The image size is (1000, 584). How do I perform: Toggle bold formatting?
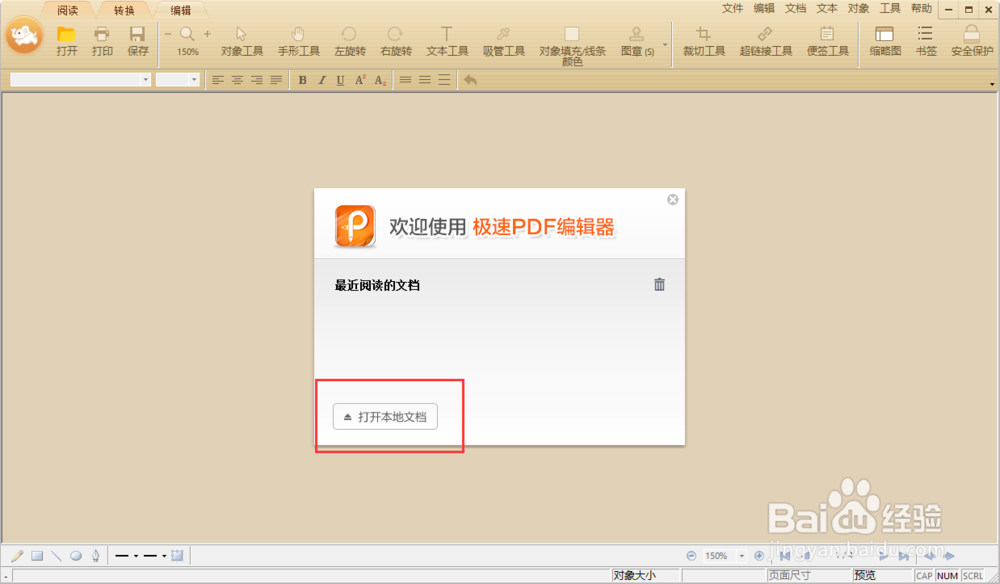[302, 80]
